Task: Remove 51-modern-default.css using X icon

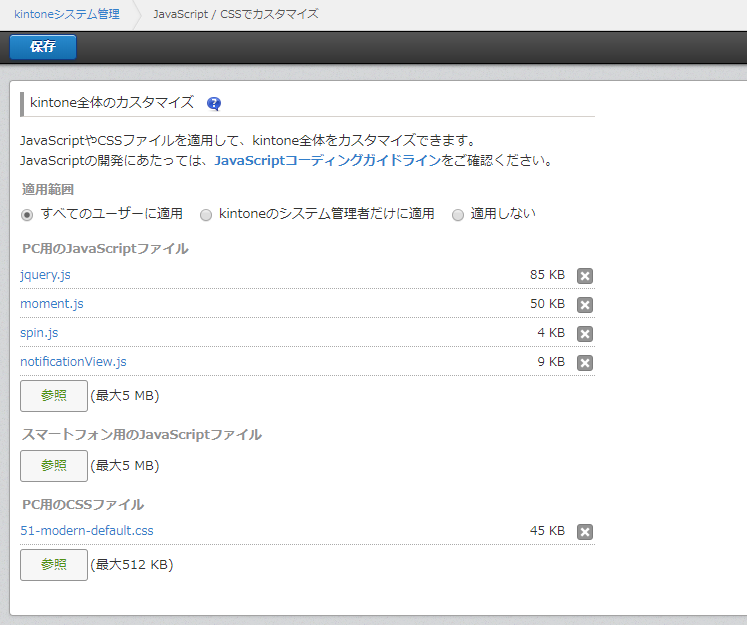Action: pyautogui.click(x=585, y=532)
